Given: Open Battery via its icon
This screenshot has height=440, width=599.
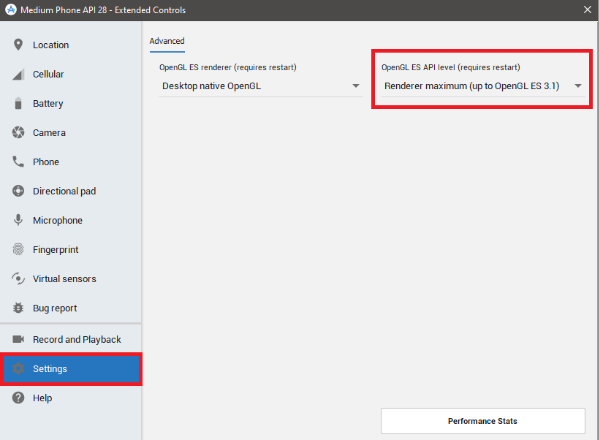Looking at the screenshot, I should 18,103.
